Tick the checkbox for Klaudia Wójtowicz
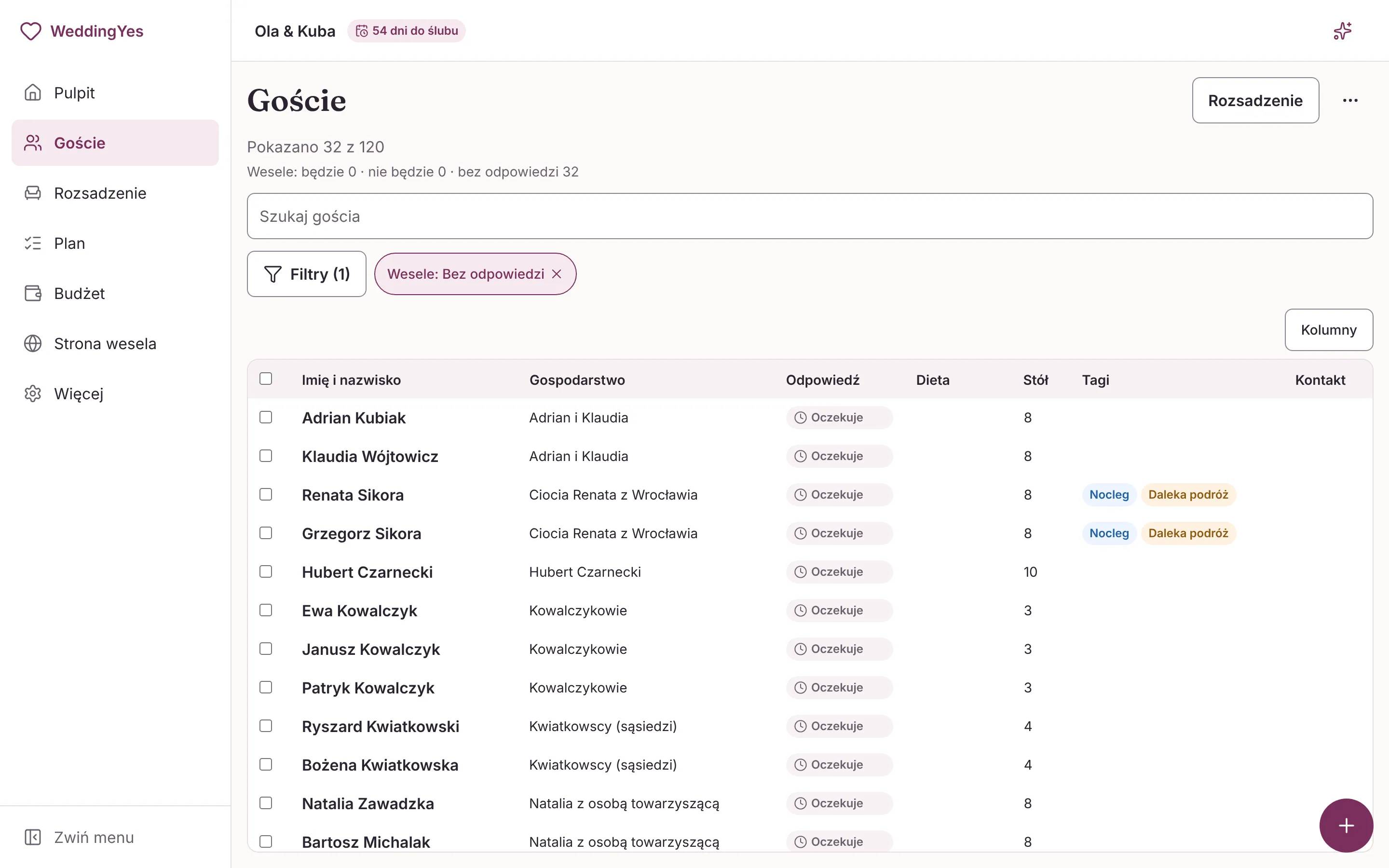Image resolution: width=1389 pixels, height=868 pixels. [265, 456]
